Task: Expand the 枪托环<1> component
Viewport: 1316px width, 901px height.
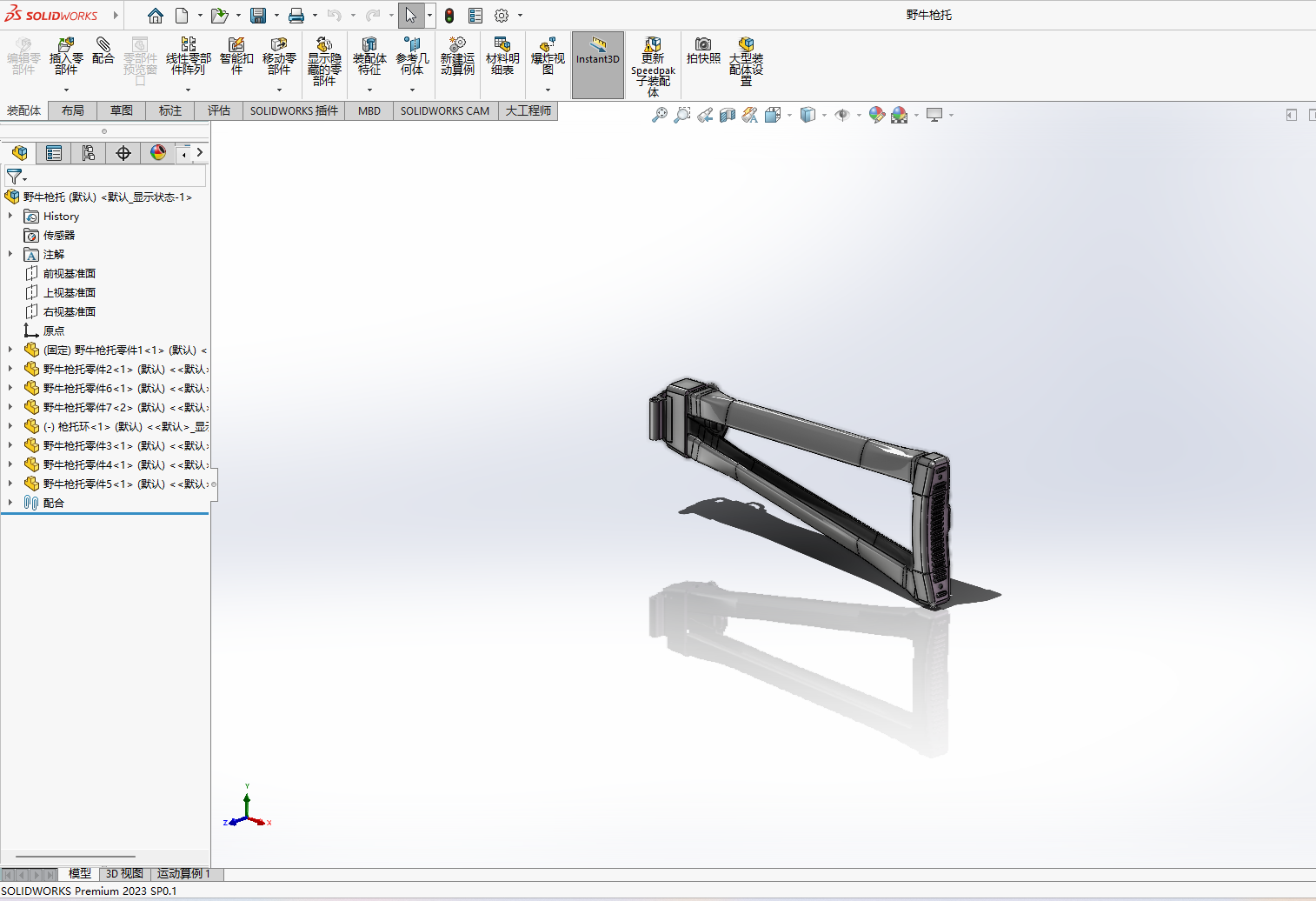Action: click(x=10, y=426)
